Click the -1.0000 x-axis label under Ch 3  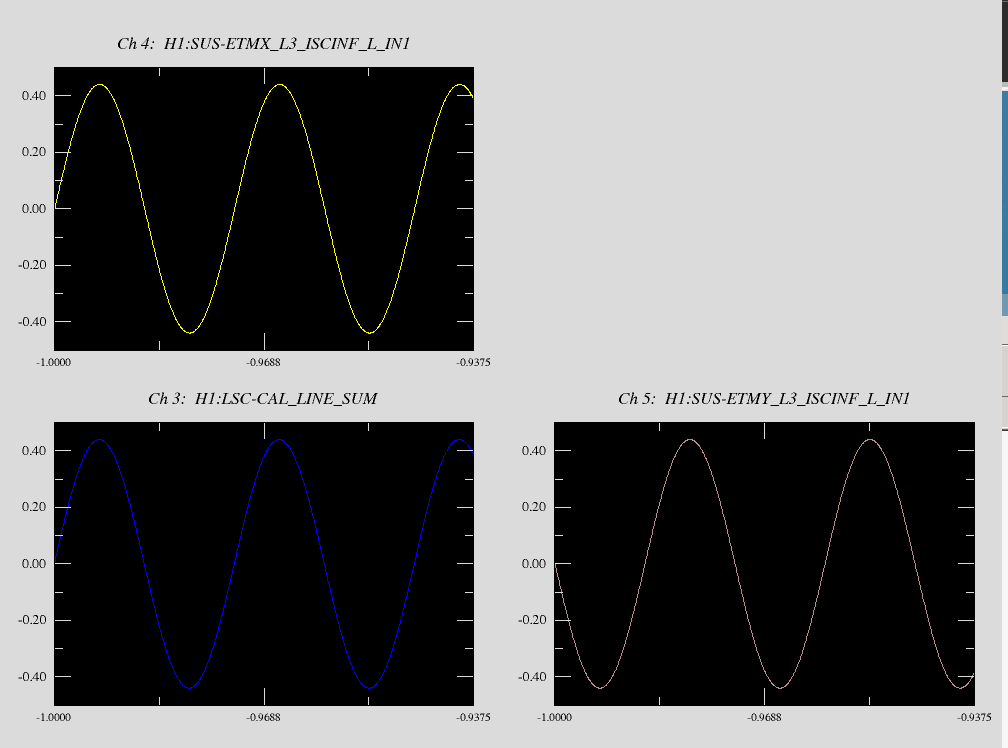(x=53, y=717)
